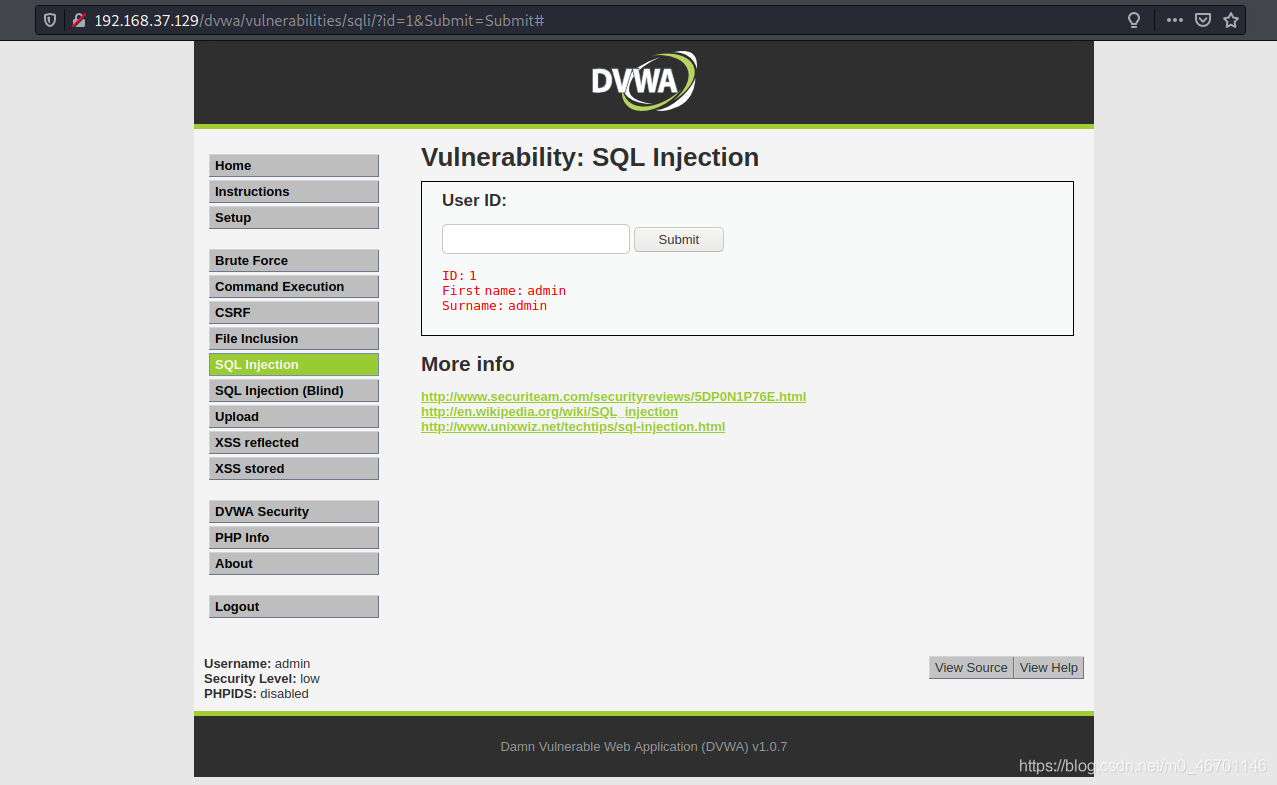
Task: Click the URL in address bar
Action: point(319,20)
